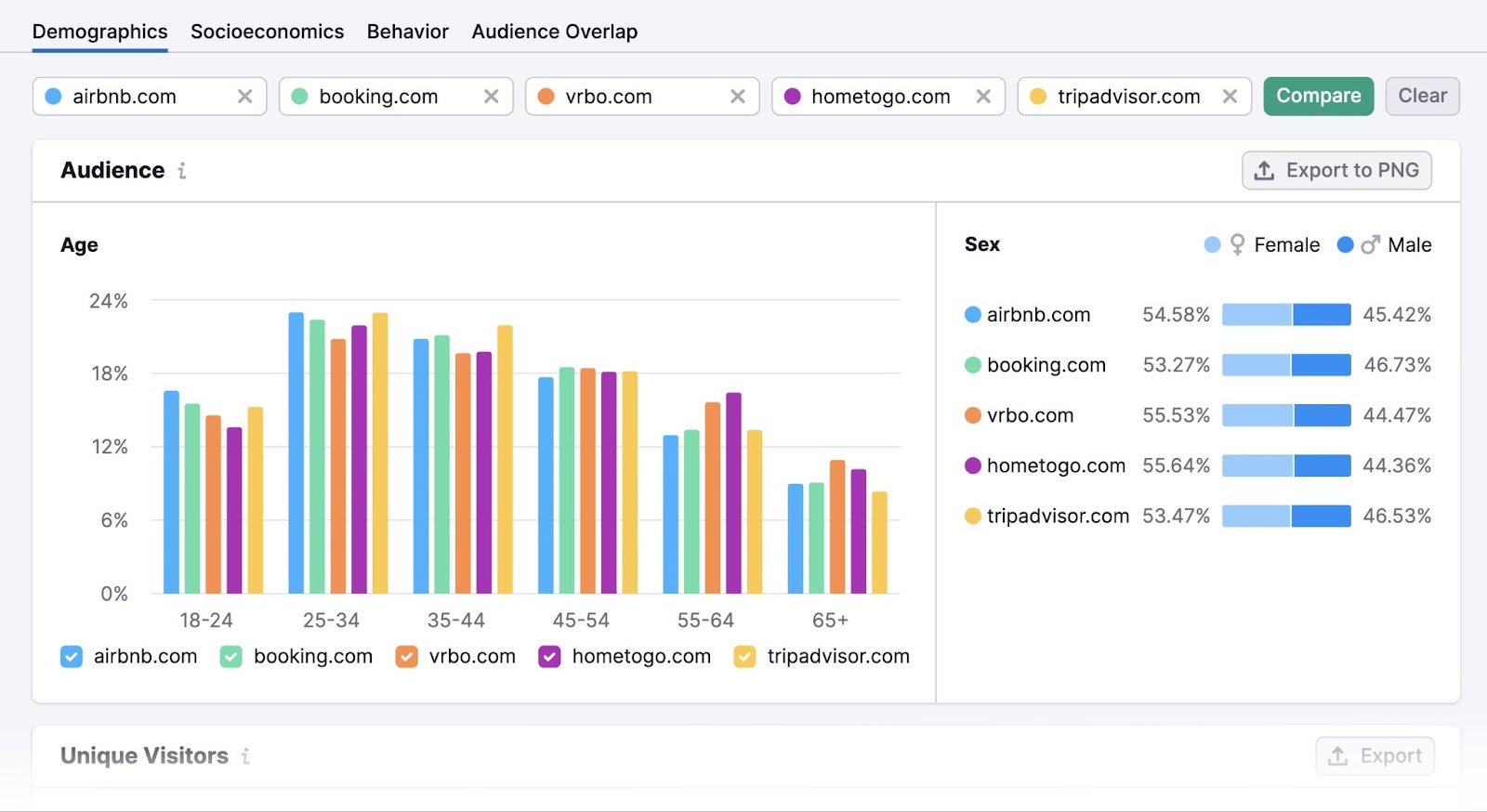
Task: Click the 45-54 age group label
Action: (581, 621)
